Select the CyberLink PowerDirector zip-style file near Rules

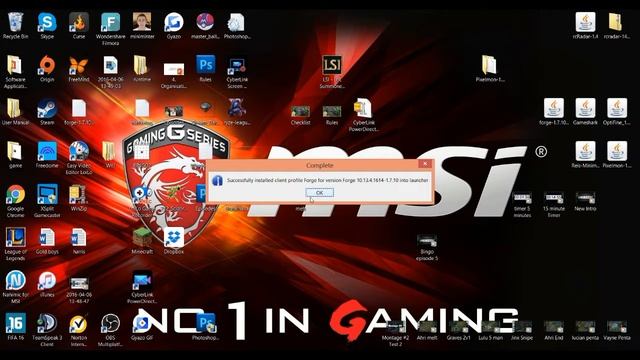[363, 115]
